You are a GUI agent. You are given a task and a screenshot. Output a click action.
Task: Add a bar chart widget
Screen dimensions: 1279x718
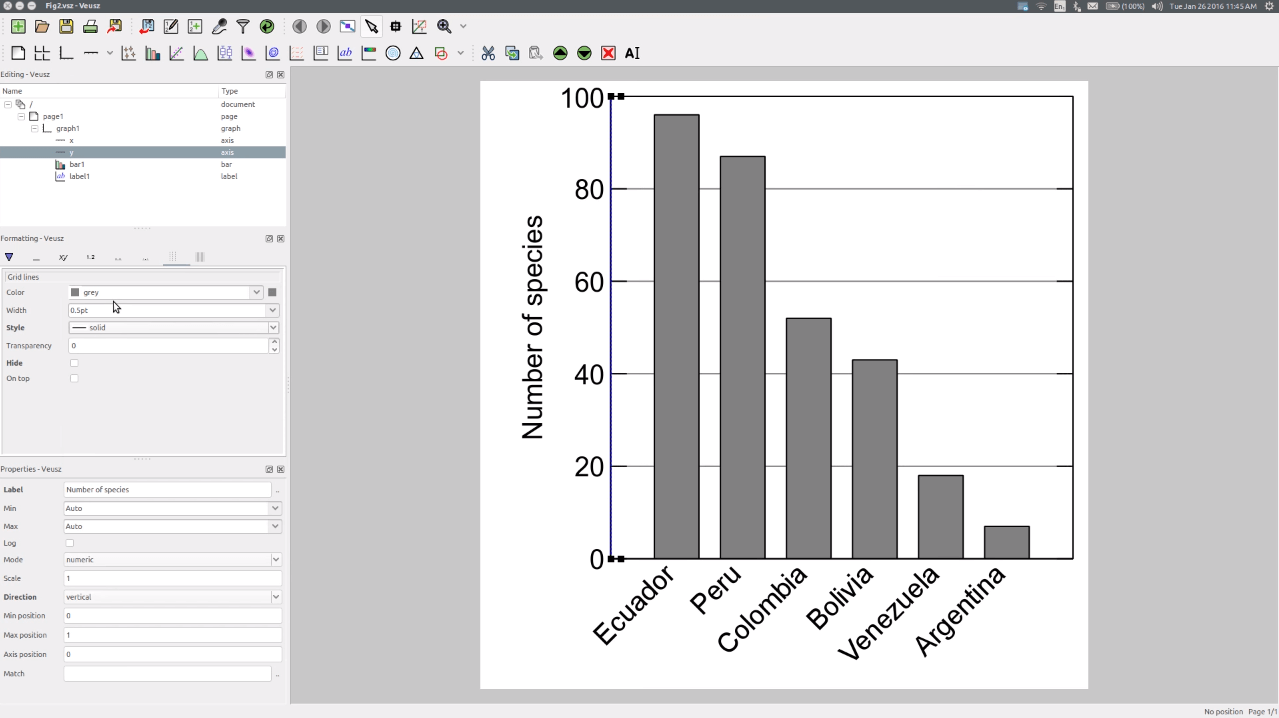click(x=152, y=53)
